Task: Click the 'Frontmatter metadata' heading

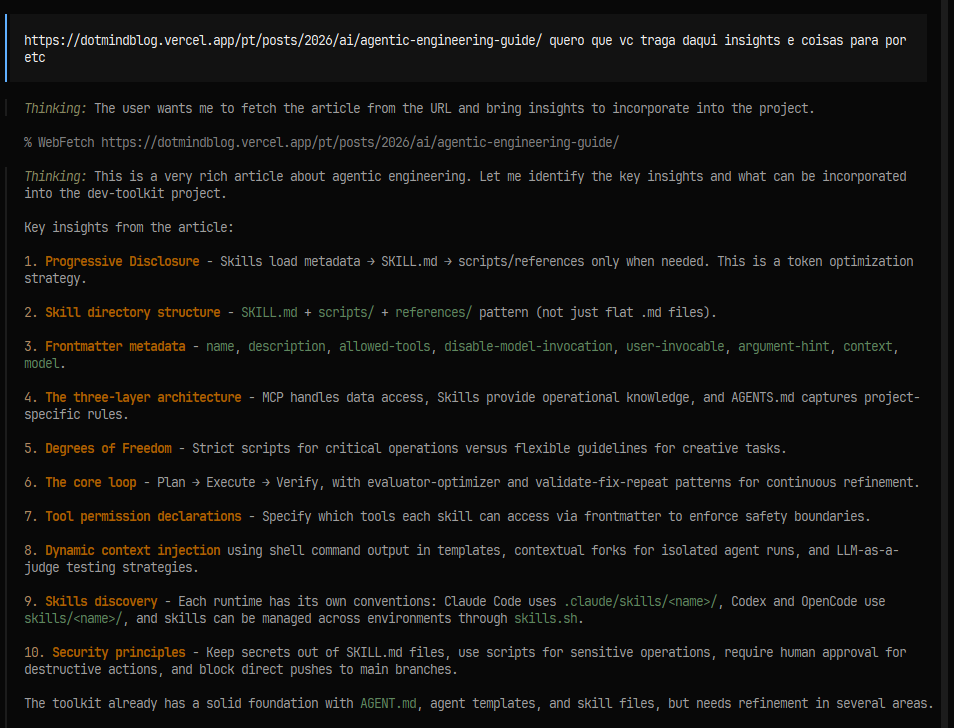Action: [115, 347]
